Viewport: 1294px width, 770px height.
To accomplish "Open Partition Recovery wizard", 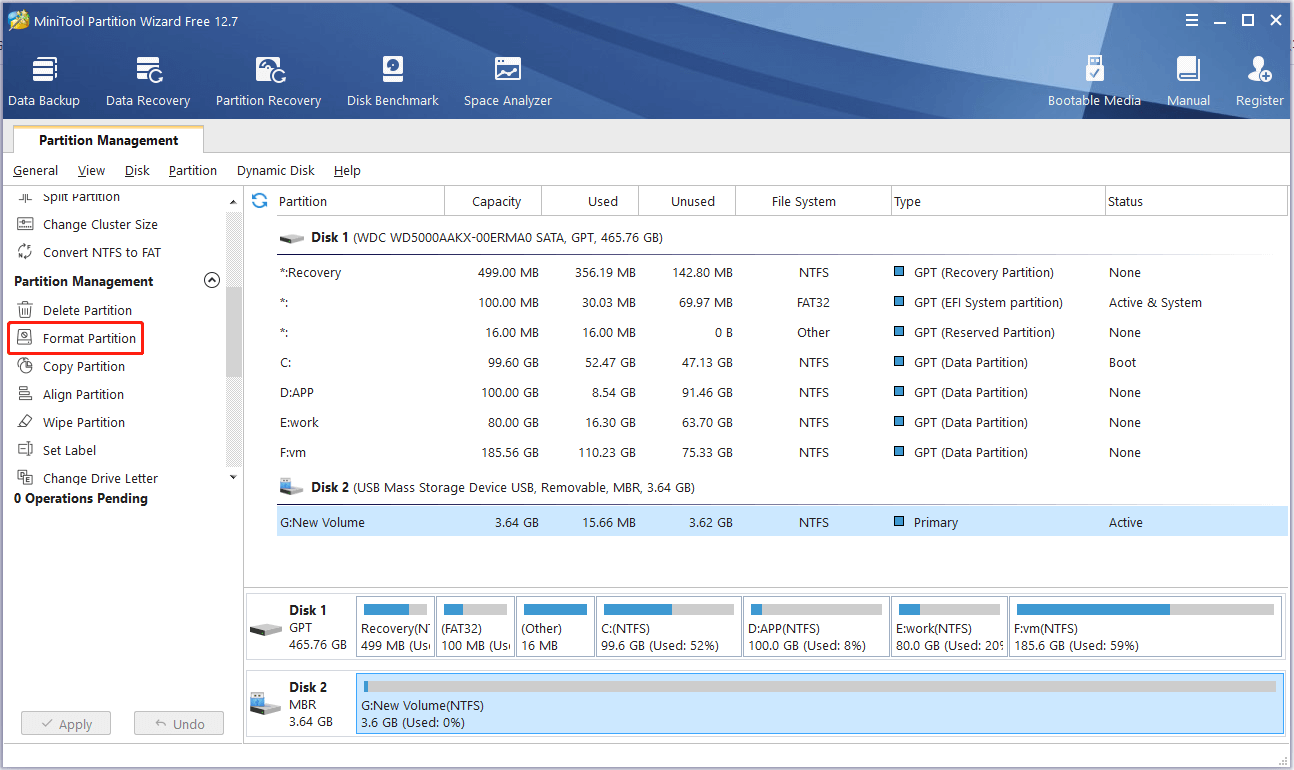I will (268, 82).
